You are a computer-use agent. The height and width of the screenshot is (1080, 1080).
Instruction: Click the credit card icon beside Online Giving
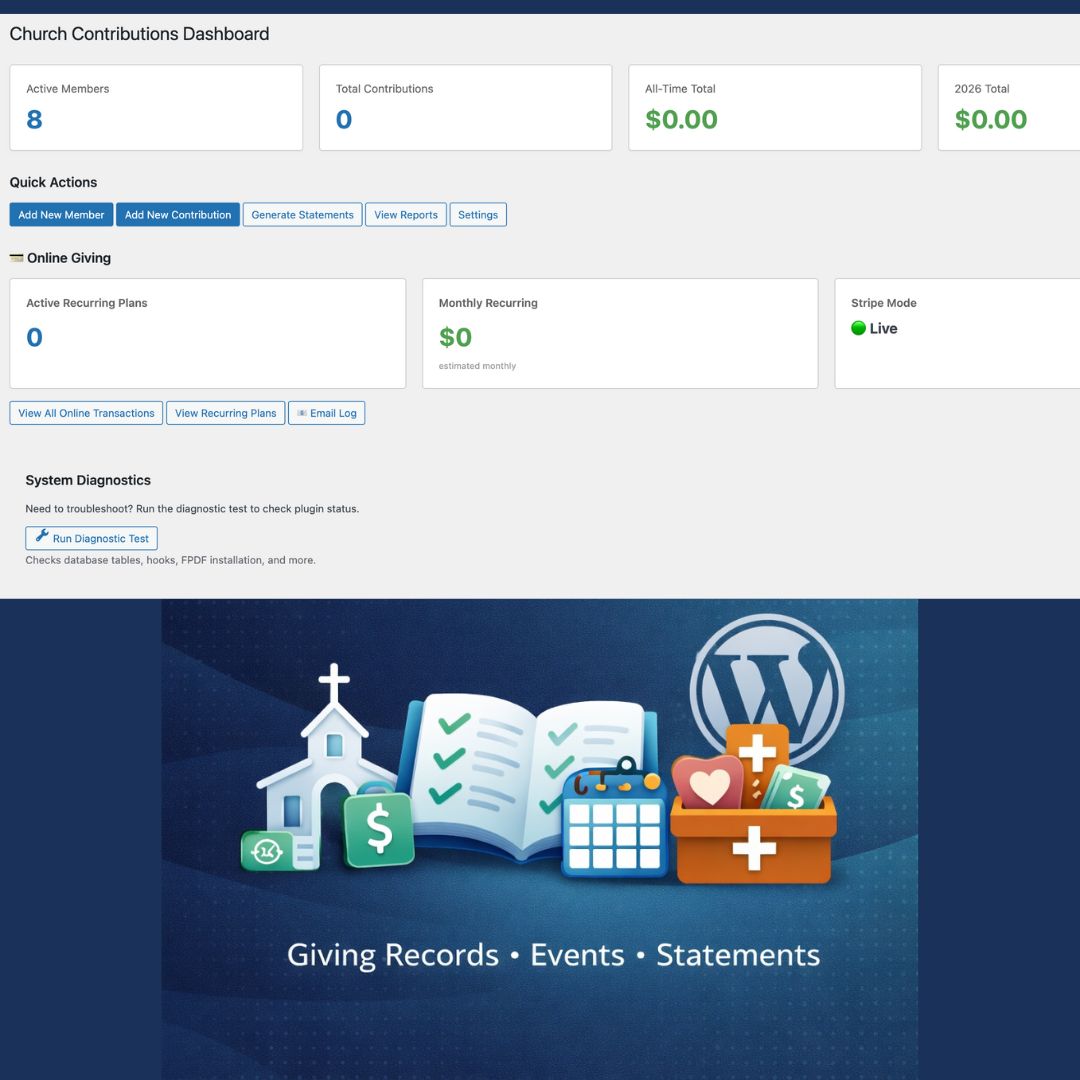click(x=16, y=258)
